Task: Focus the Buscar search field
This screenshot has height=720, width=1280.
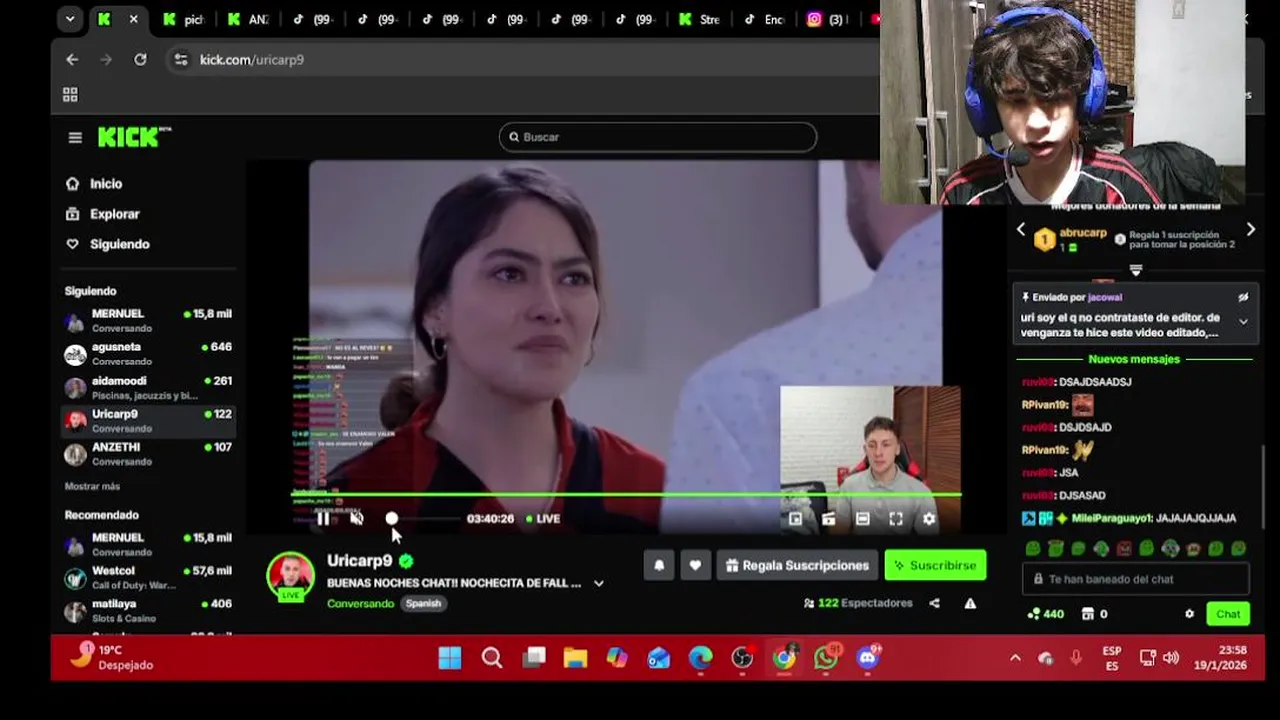Action: point(658,137)
